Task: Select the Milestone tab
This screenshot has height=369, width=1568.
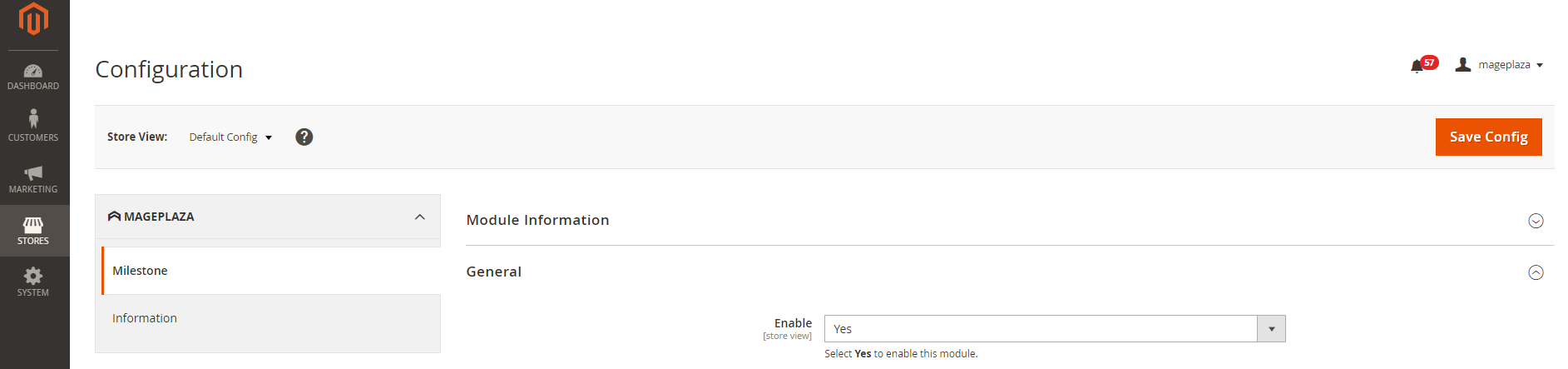Action: (141, 271)
